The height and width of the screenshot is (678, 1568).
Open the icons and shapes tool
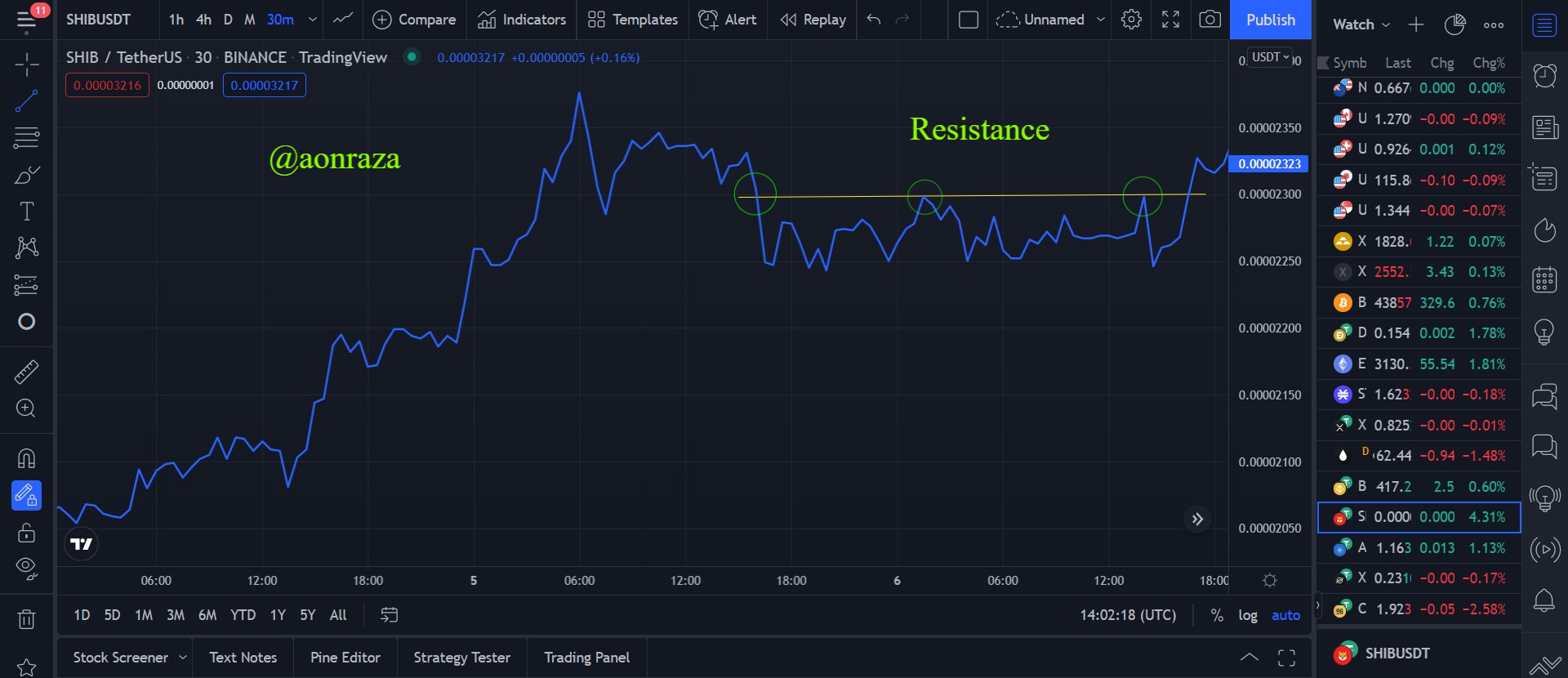(x=26, y=322)
